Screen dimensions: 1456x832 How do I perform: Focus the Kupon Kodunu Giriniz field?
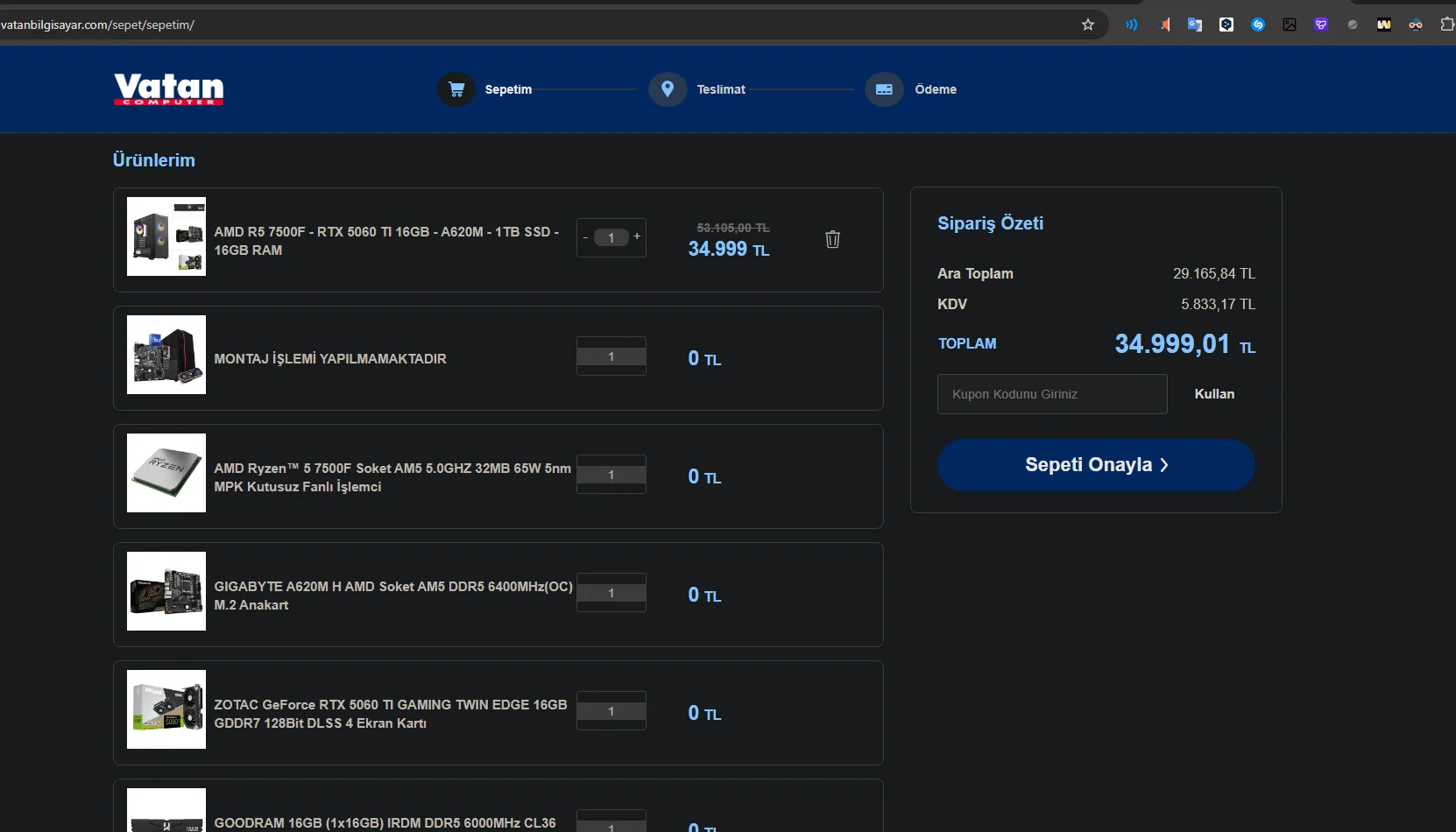point(1052,394)
